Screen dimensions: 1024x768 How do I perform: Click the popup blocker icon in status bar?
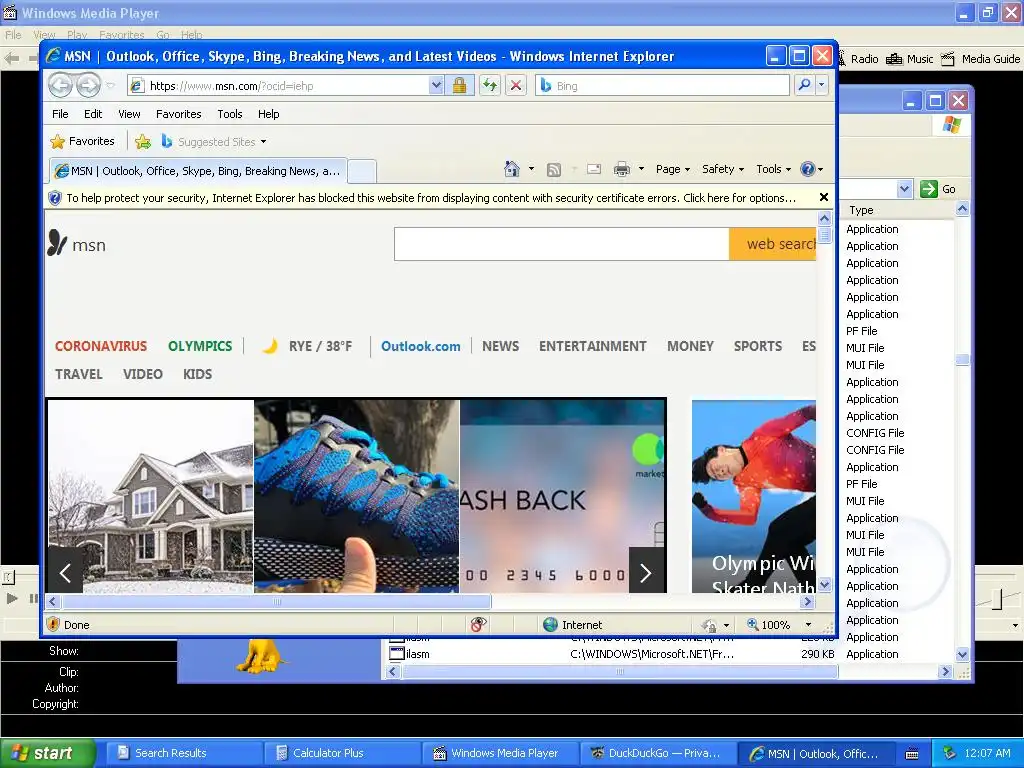point(479,624)
